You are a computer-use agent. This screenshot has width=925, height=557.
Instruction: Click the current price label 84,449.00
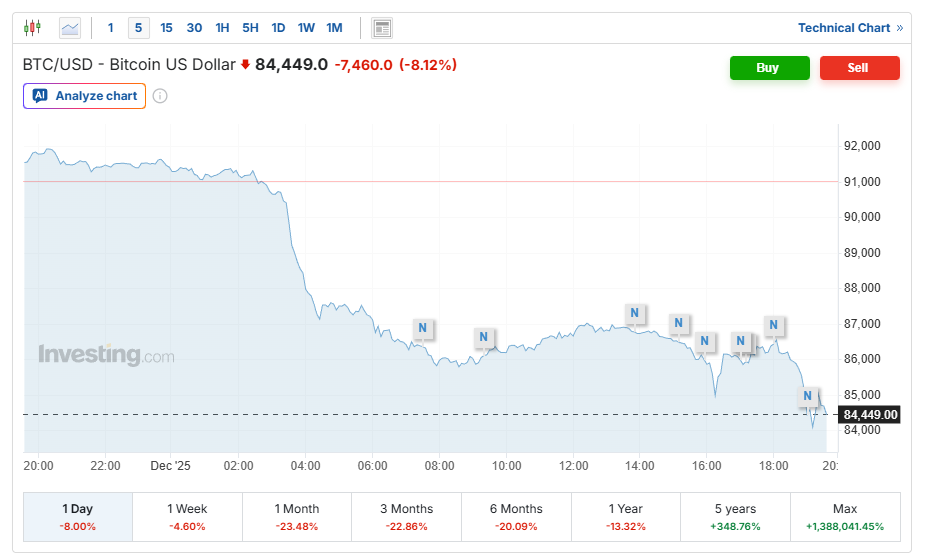870,415
